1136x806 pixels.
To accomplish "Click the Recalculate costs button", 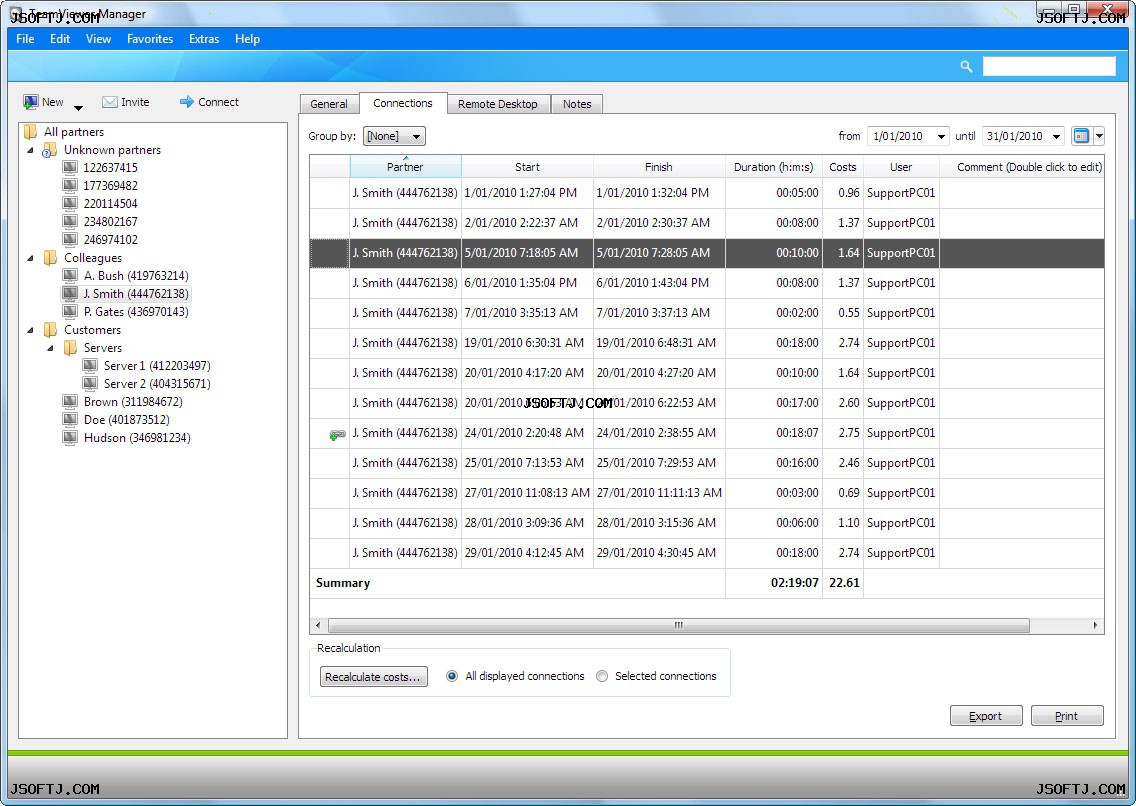I will [373, 676].
